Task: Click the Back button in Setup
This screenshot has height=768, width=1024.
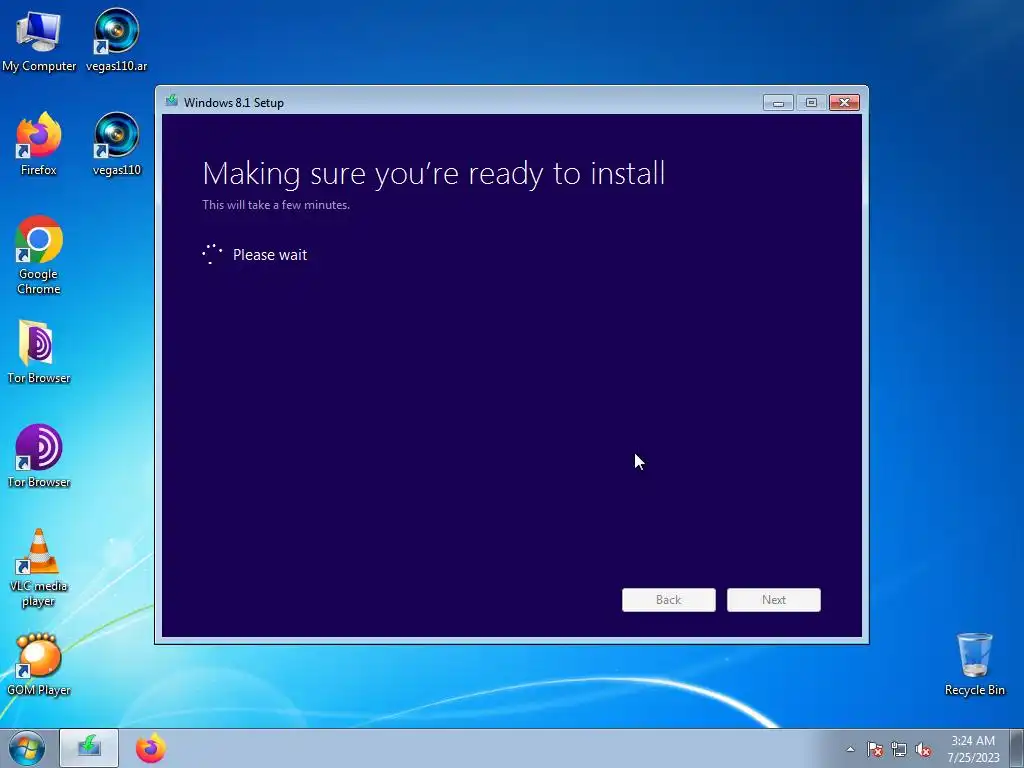Action: tap(669, 600)
